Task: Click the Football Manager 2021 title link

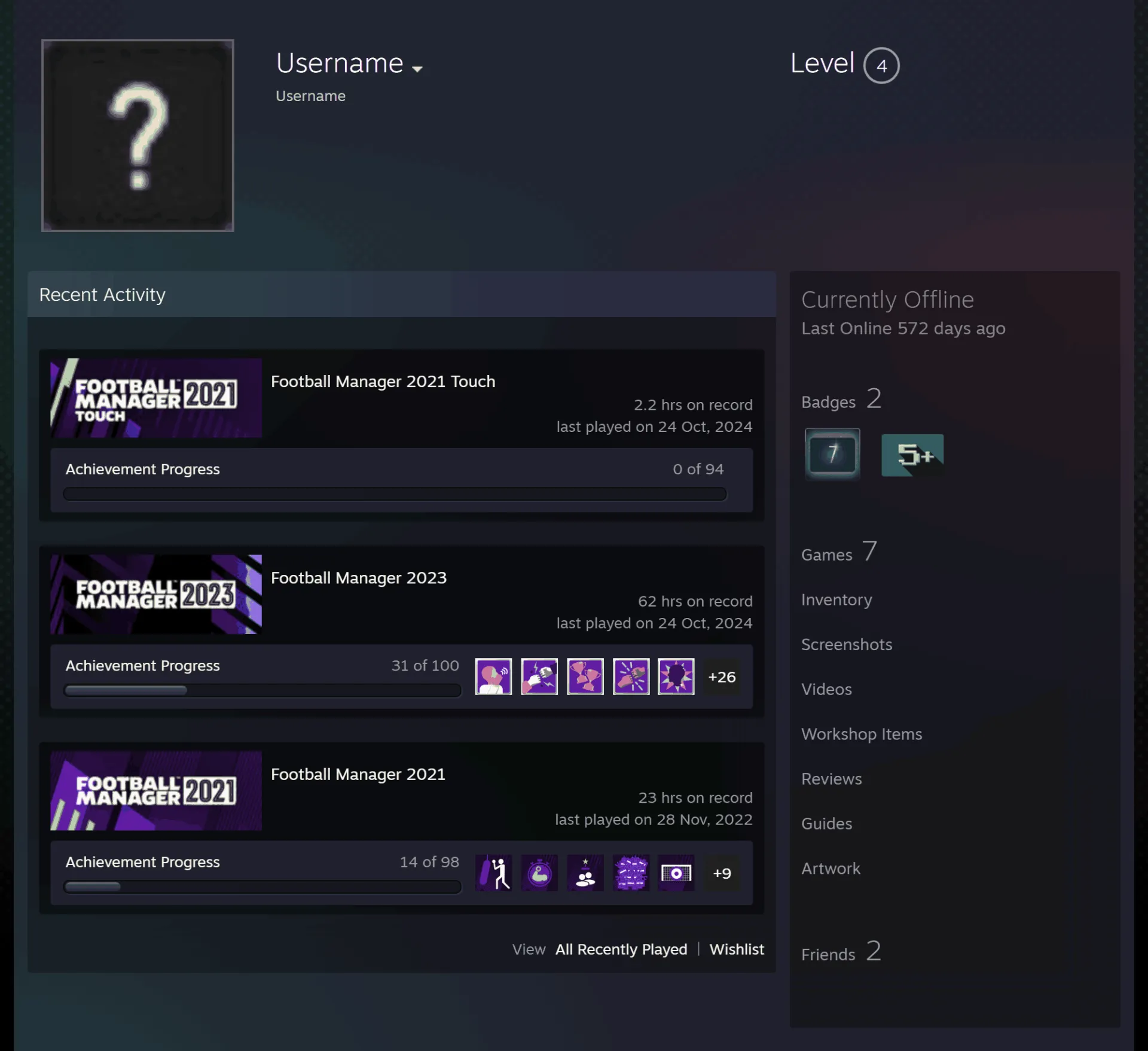Action: (x=358, y=774)
